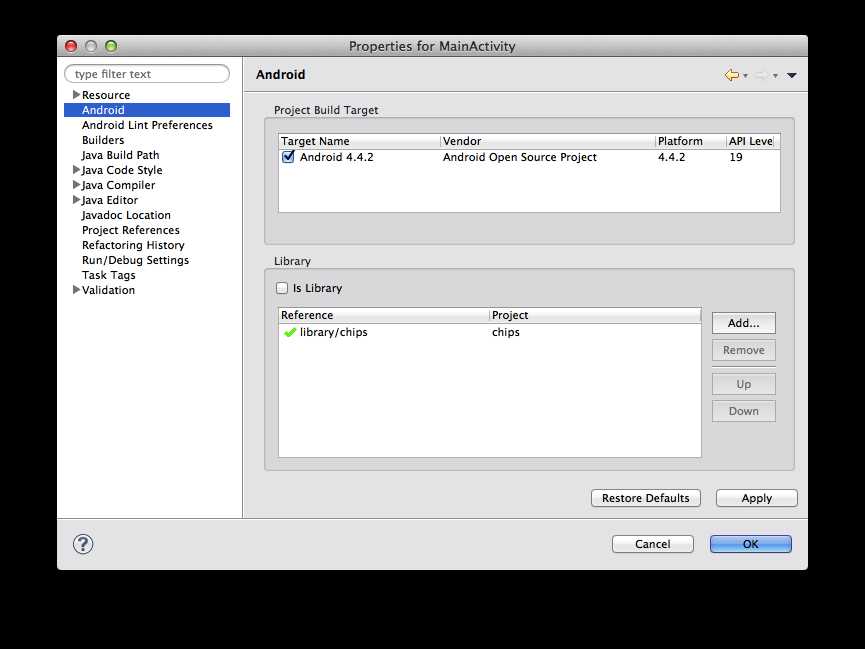Expand the Resource tree node
This screenshot has width=865, height=649.
76,95
